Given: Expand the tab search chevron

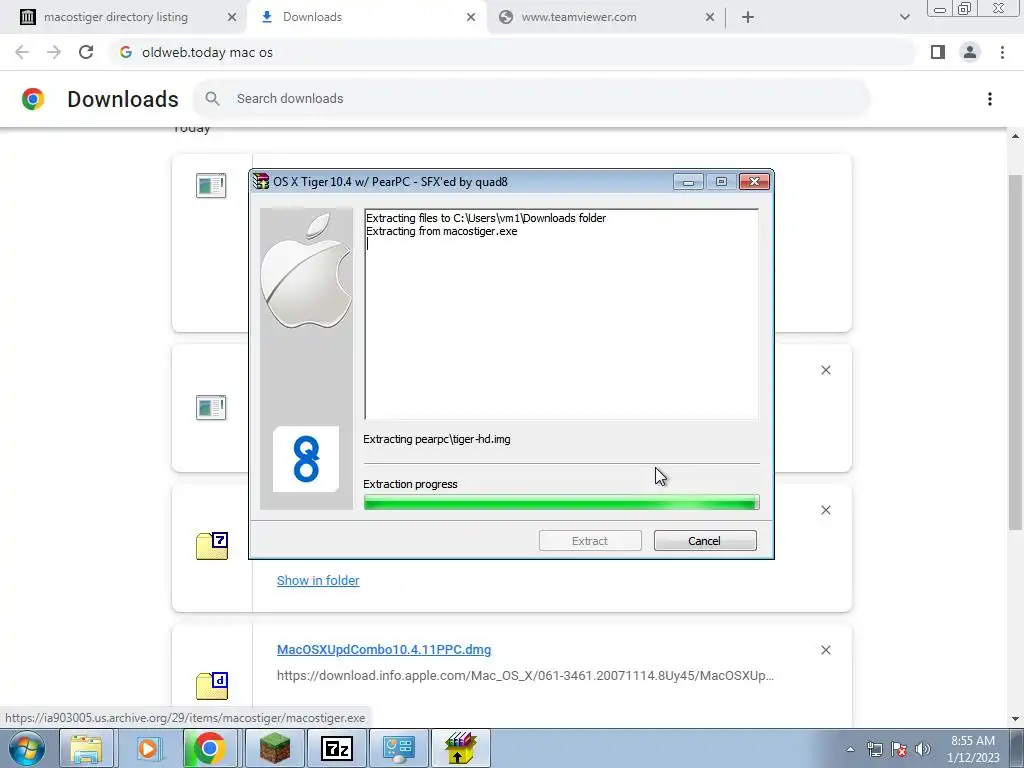Looking at the screenshot, I should click(x=904, y=17).
